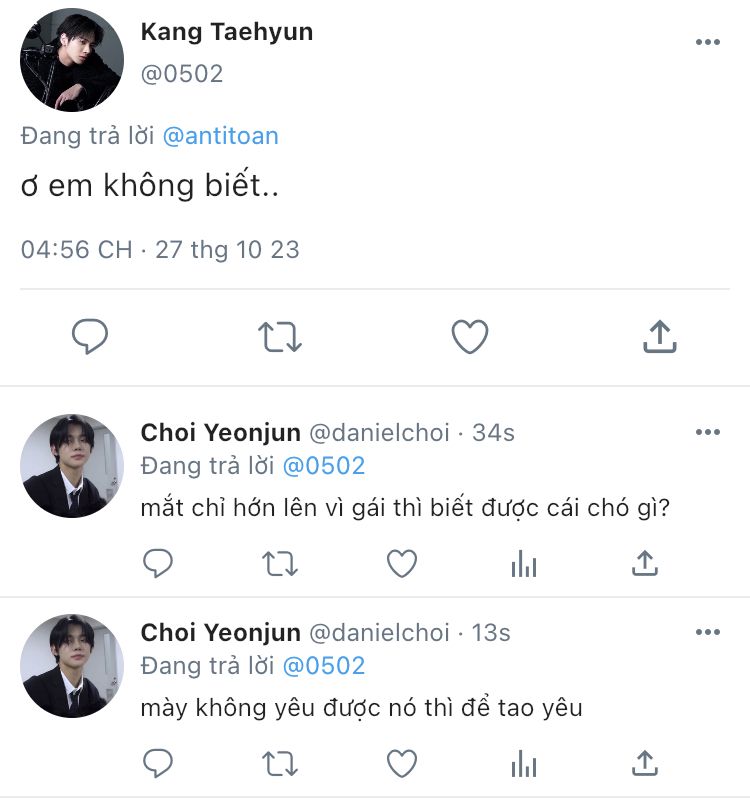Retweet Choi Yeonjun's 34s reply

(280, 564)
